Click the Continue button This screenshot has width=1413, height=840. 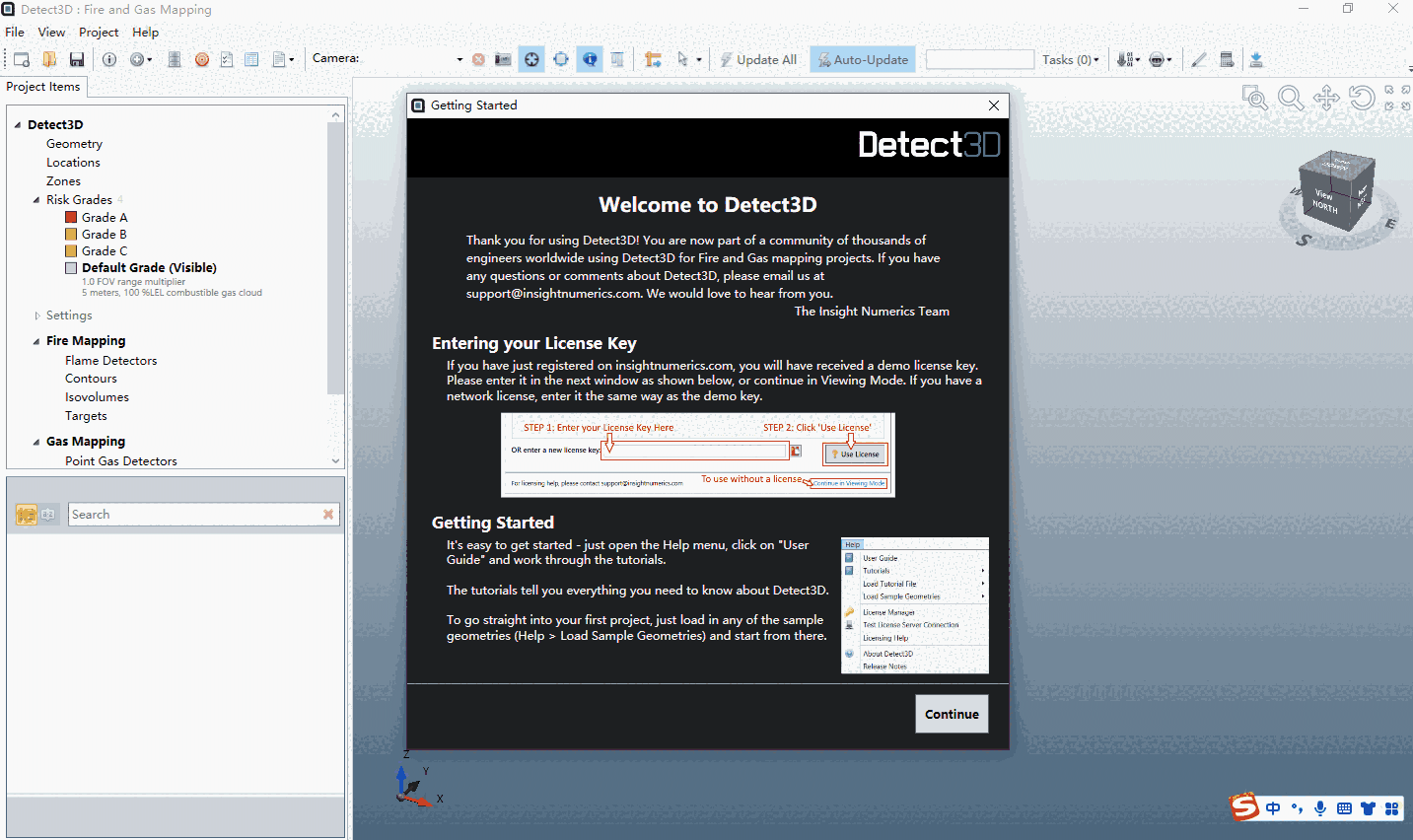952,714
